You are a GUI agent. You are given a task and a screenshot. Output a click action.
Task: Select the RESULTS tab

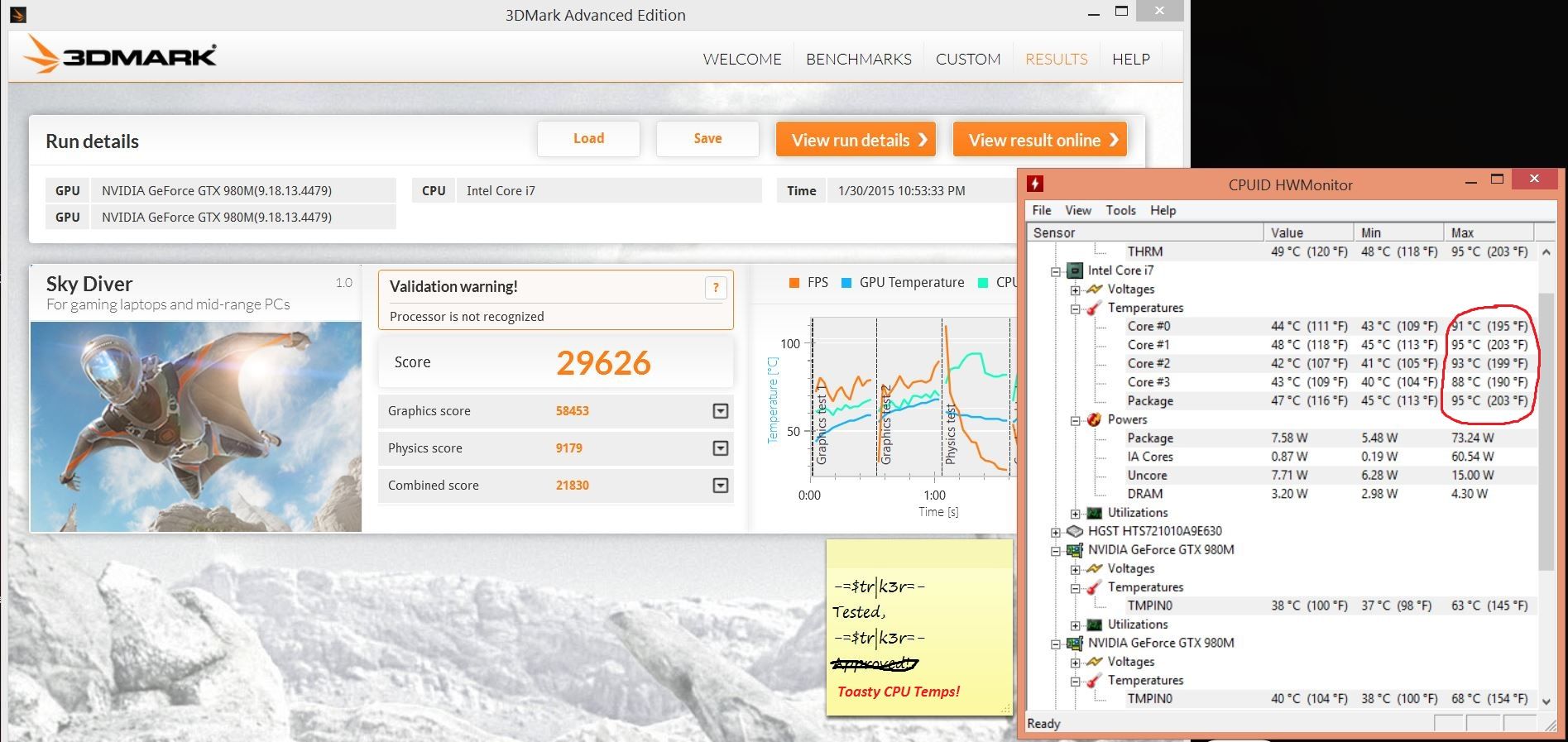[x=1057, y=60]
